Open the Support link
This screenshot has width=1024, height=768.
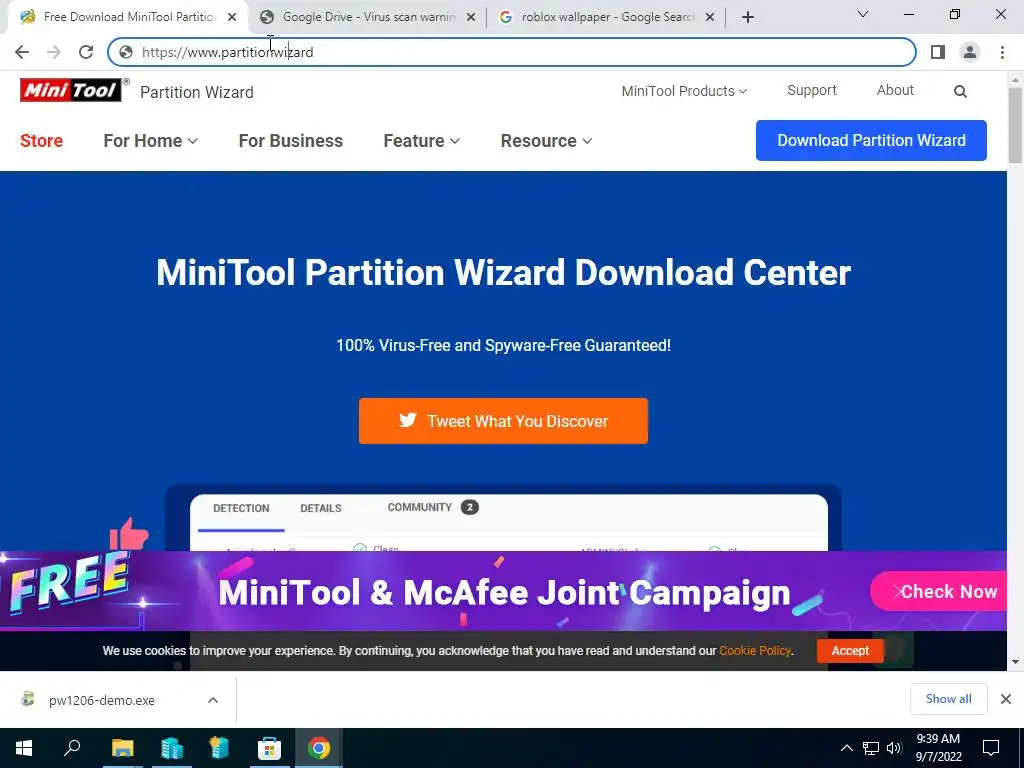[812, 90]
